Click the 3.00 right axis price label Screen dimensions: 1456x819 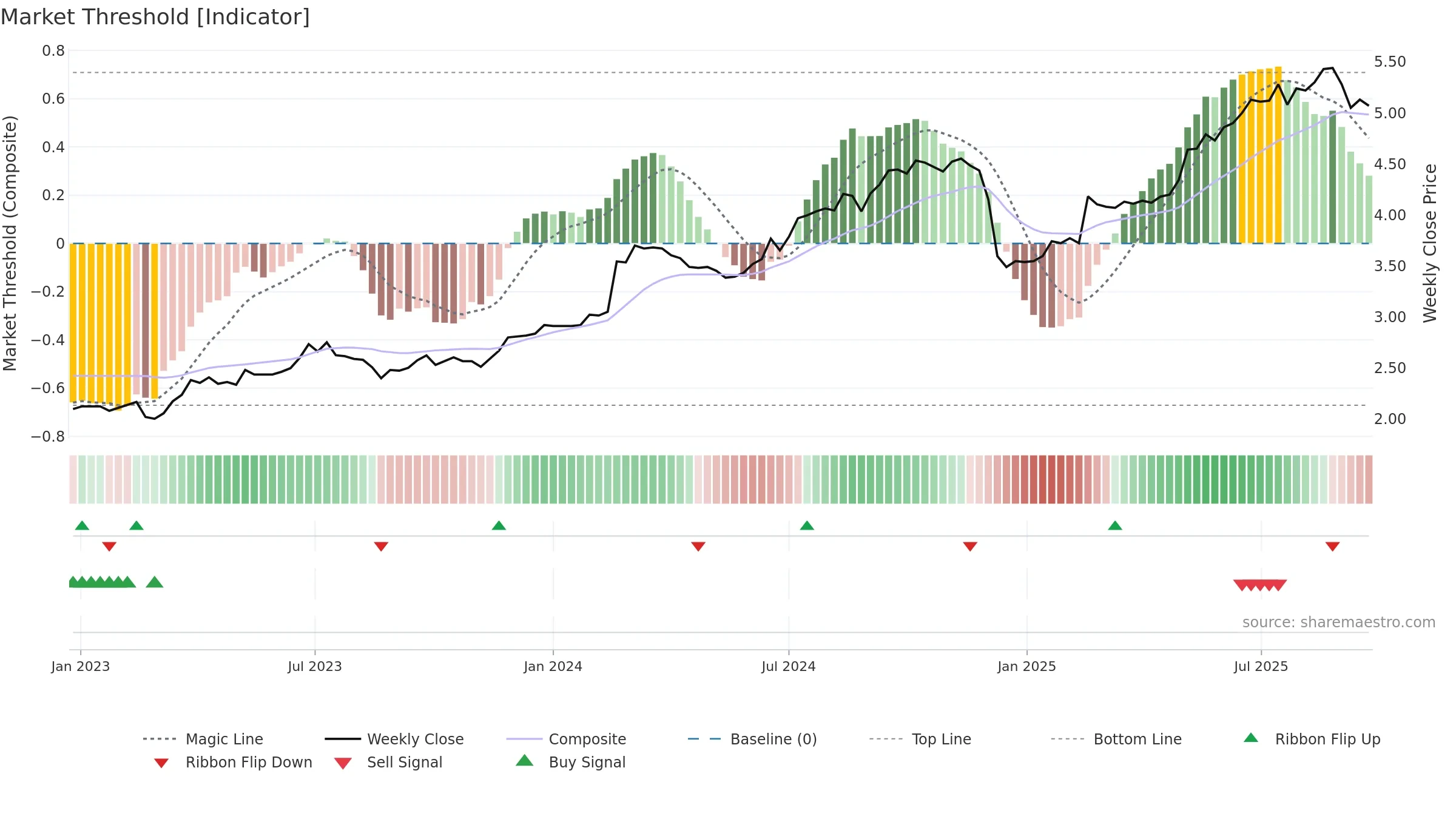tap(1390, 317)
